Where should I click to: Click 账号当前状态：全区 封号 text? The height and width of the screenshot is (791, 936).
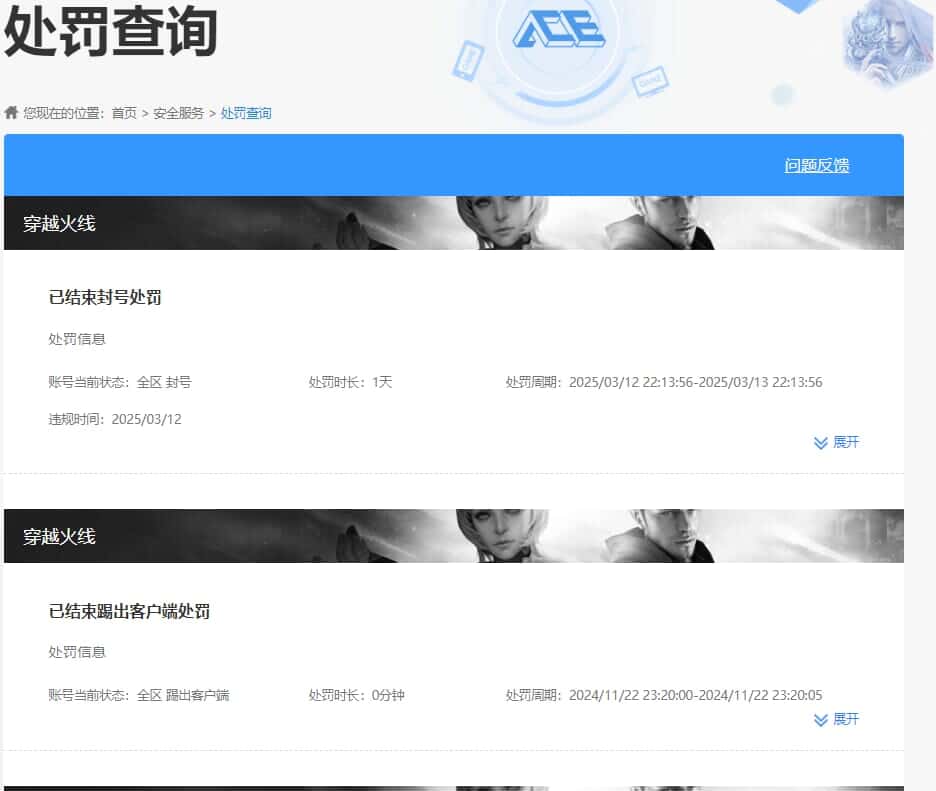[120, 382]
